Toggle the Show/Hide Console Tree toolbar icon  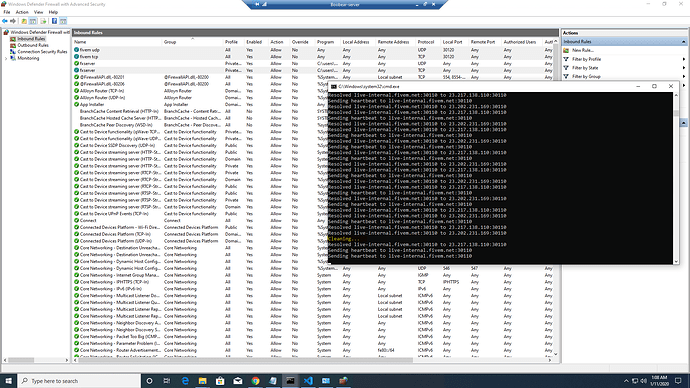coord(33,21)
